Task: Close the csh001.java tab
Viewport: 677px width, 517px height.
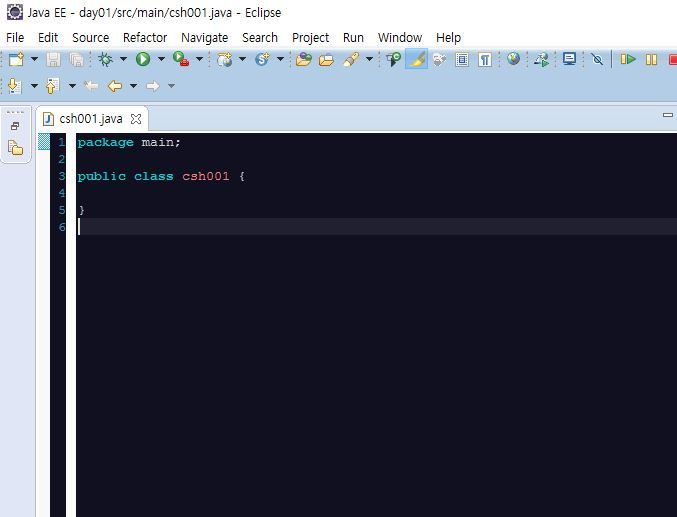Action: [136, 119]
